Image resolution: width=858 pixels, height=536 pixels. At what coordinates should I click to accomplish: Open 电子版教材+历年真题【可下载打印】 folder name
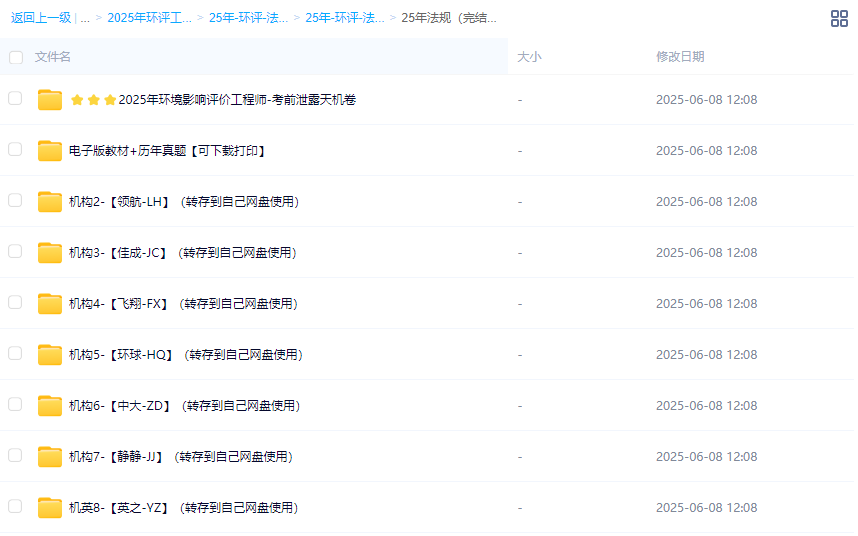click(x=167, y=150)
